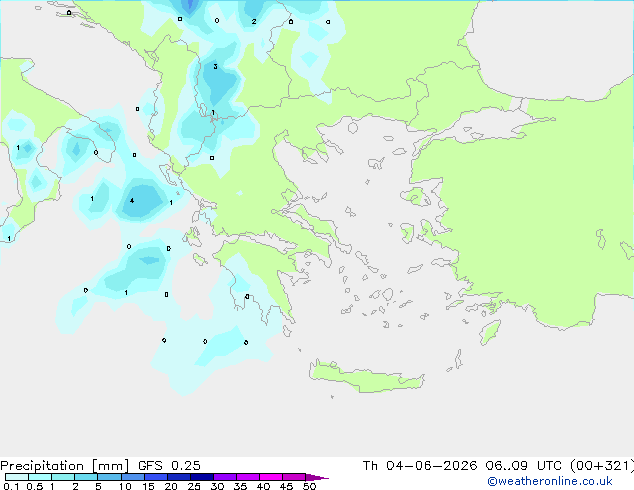Click the map value "3" in the north
Image resolution: width=634 pixels, height=490 pixels.
pos(216,66)
